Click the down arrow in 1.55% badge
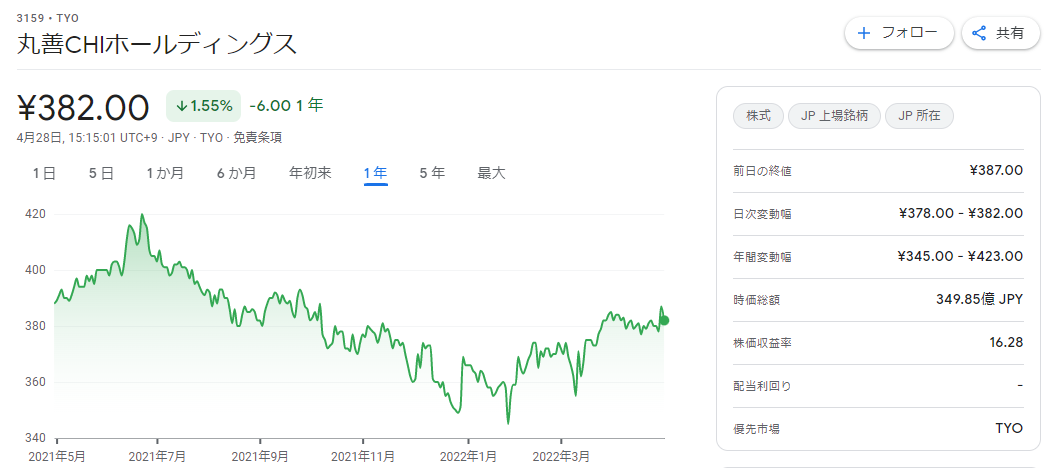Image resolution: width=1054 pixels, height=468 pixels. [x=181, y=106]
